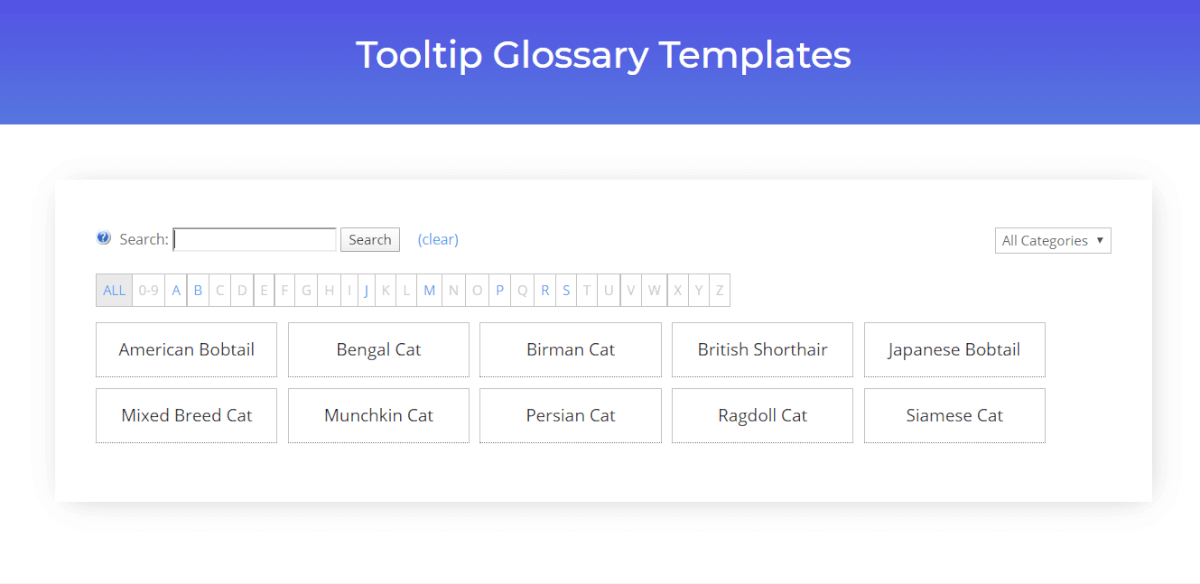Screen dimensions: 1200x584
Task: Select the letter R filter
Action: (x=545, y=291)
